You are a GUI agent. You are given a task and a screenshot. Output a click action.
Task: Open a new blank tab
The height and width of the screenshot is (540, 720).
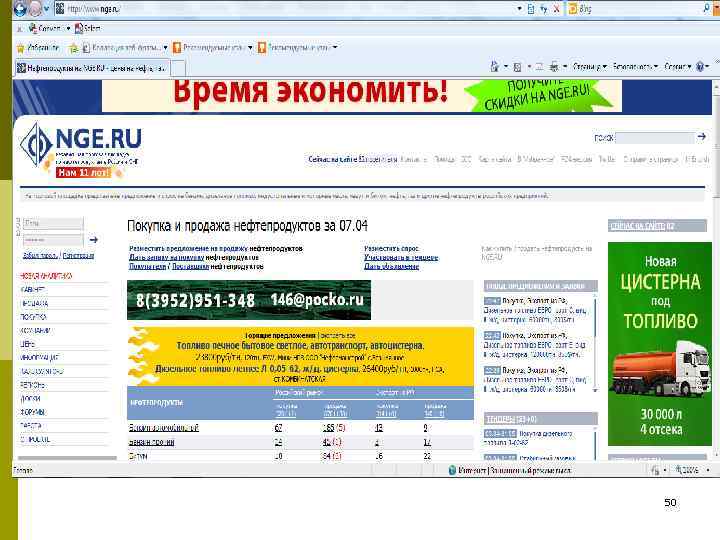(x=178, y=68)
